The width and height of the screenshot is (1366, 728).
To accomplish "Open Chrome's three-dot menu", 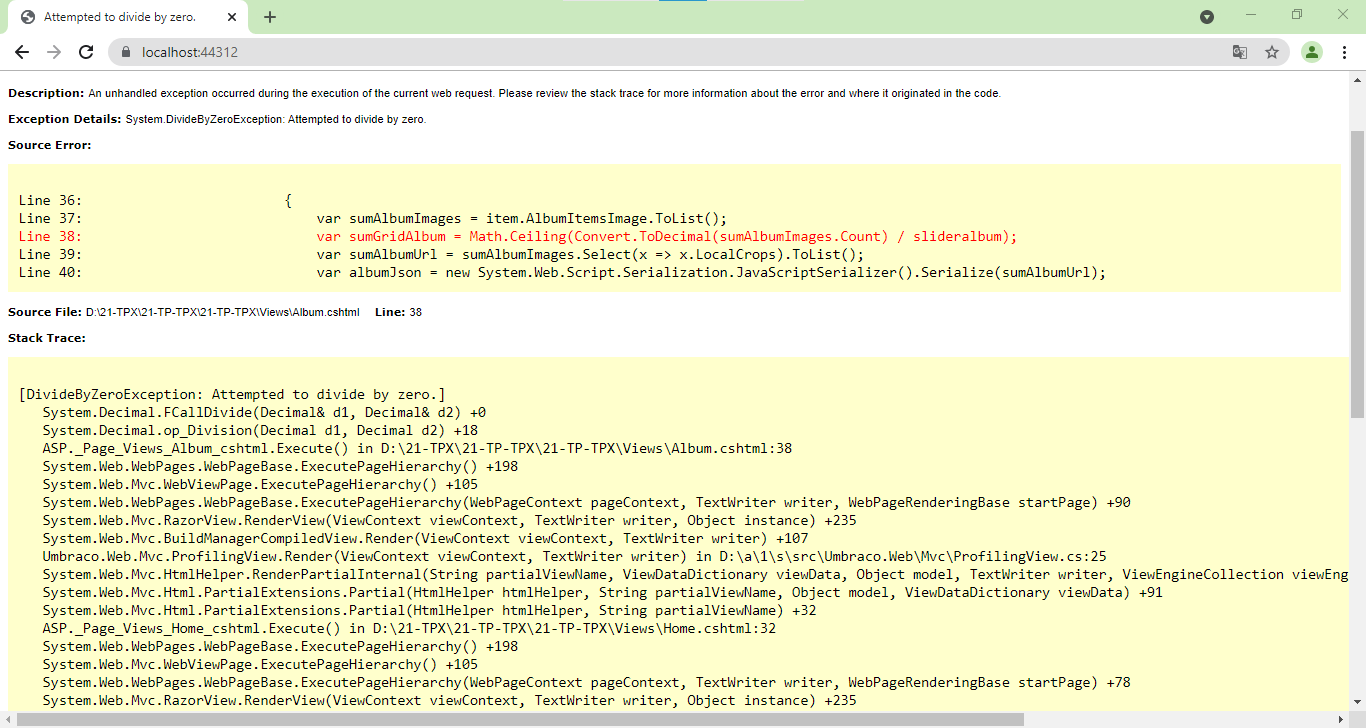I will (1345, 52).
